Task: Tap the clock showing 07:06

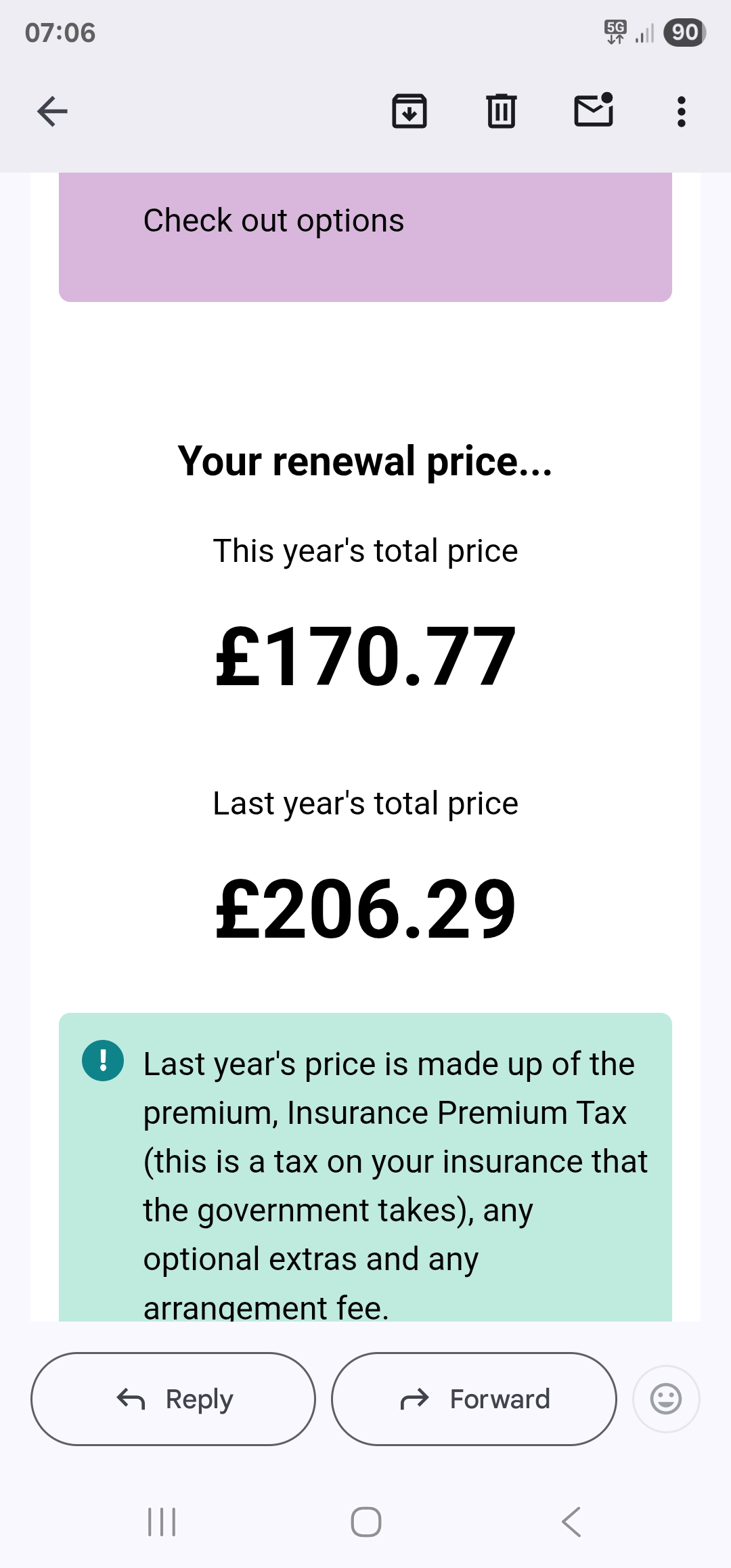Action: coord(60,32)
